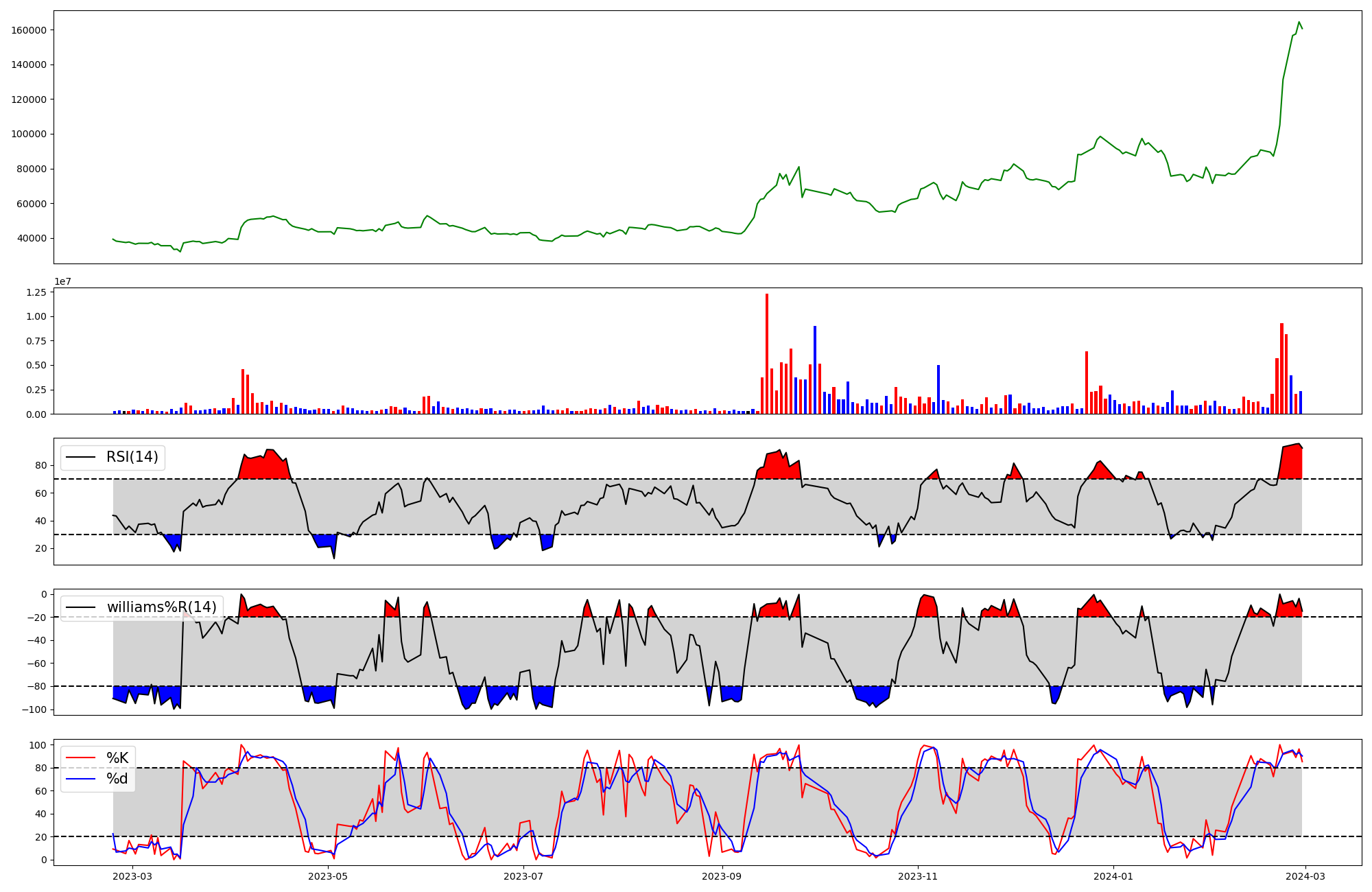Viewport: 1372px width, 892px height.
Task: Click the RSI(14) legend label
Action: pos(132,457)
